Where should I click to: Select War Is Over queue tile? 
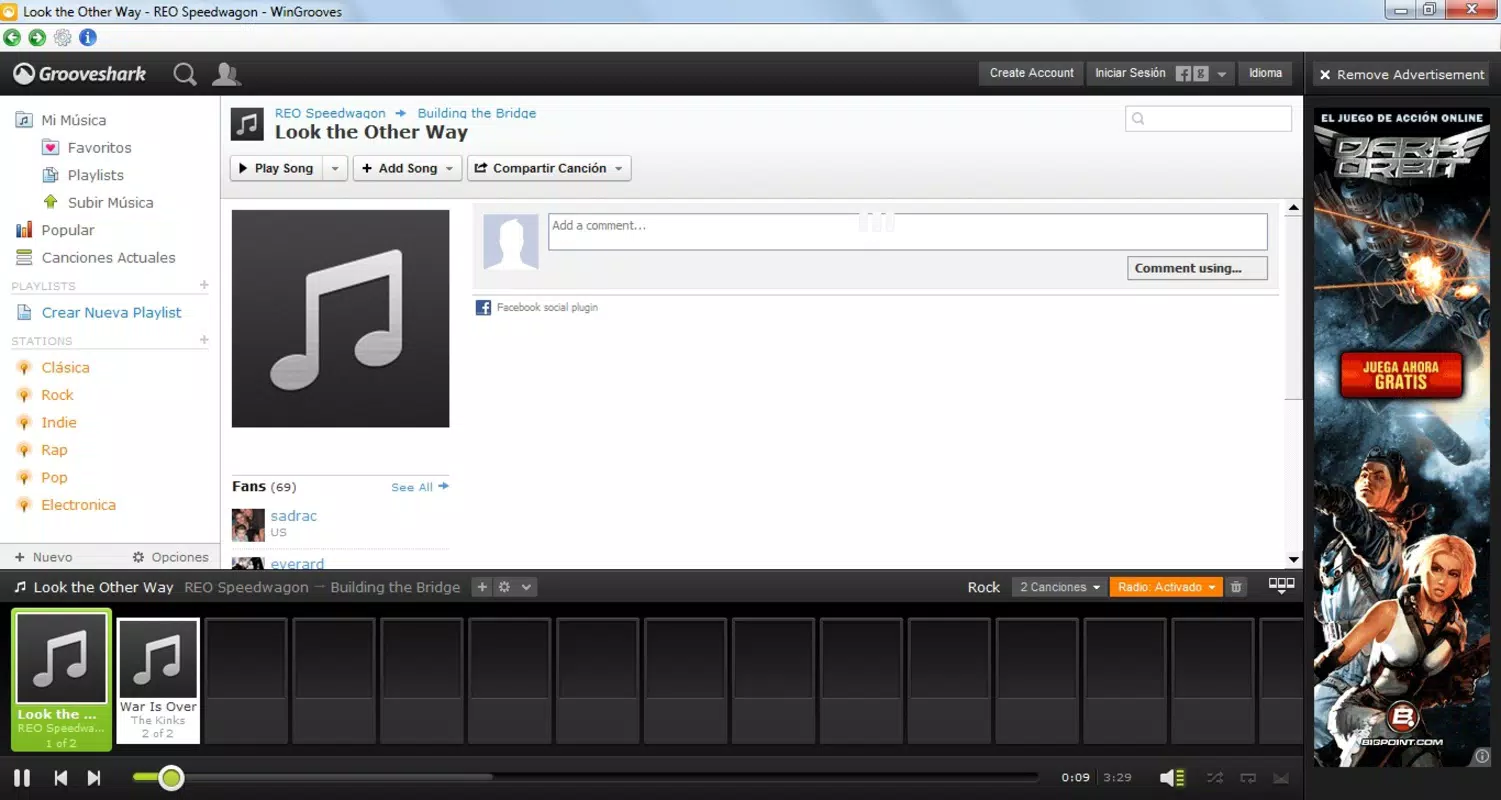[x=158, y=681]
